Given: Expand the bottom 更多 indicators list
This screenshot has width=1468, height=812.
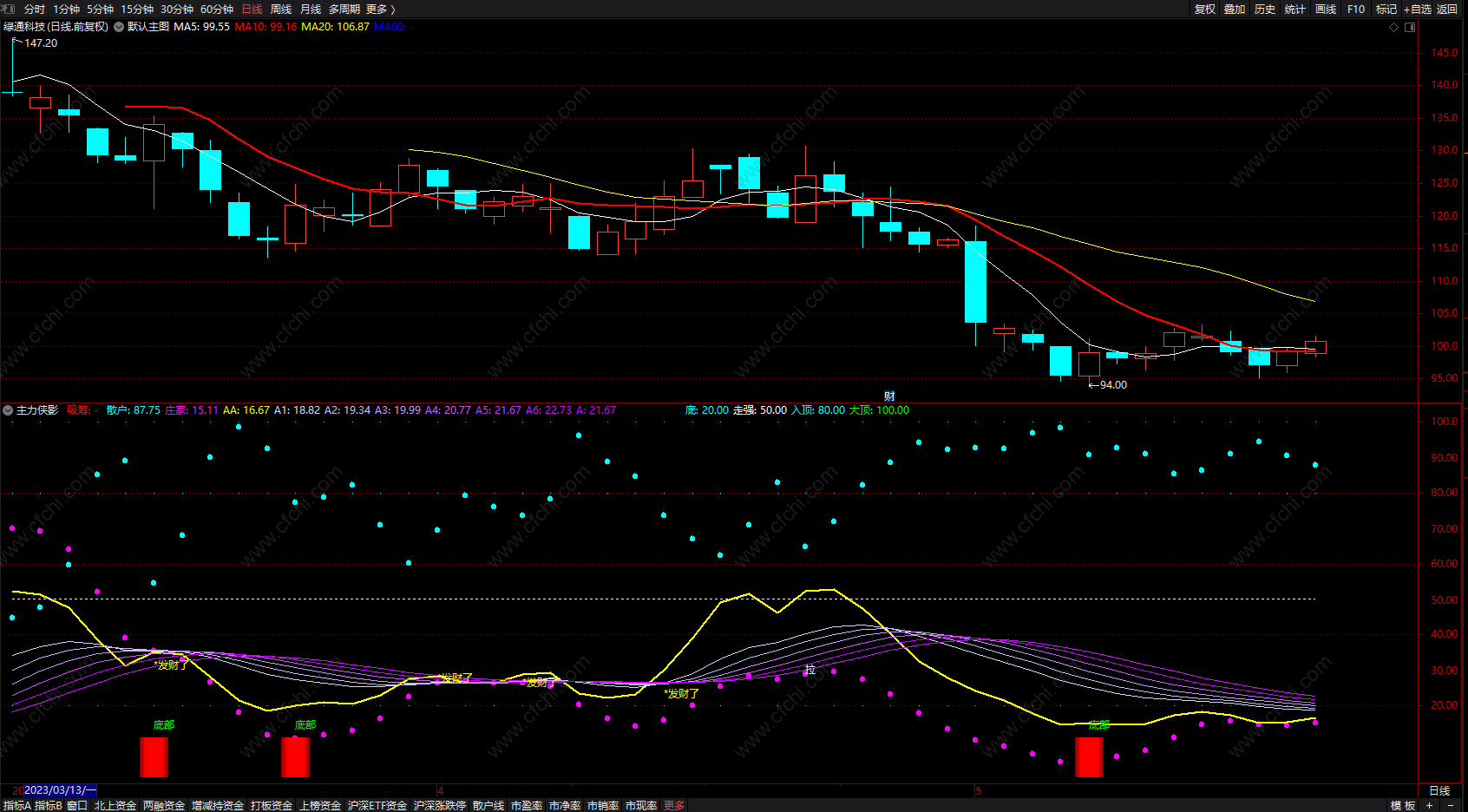Looking at the screenshot, I should click(x=674, y=806).
